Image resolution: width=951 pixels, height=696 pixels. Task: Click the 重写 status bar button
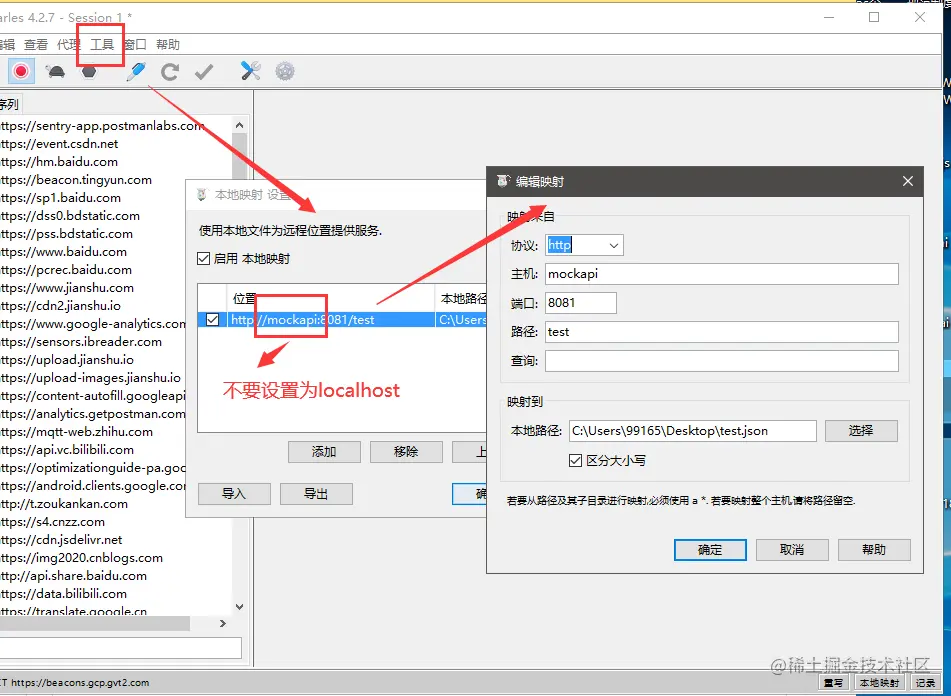pos(833,683)
